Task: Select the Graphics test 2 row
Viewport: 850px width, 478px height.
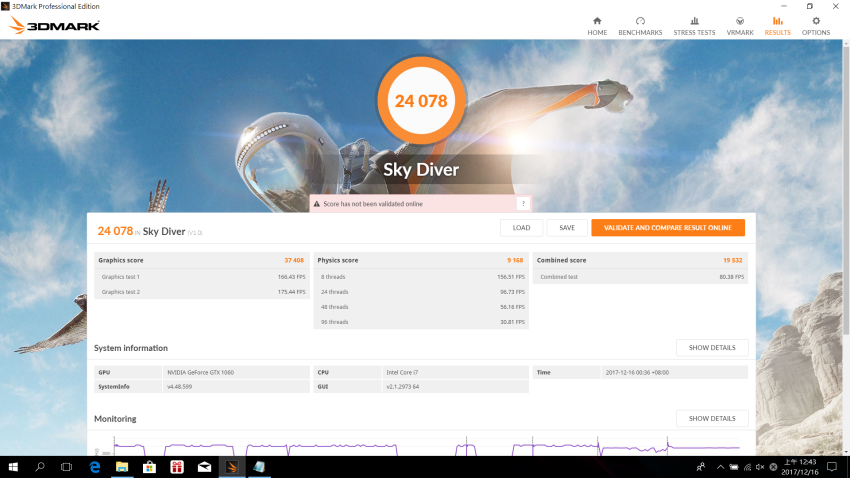Action: coord(202,292)
